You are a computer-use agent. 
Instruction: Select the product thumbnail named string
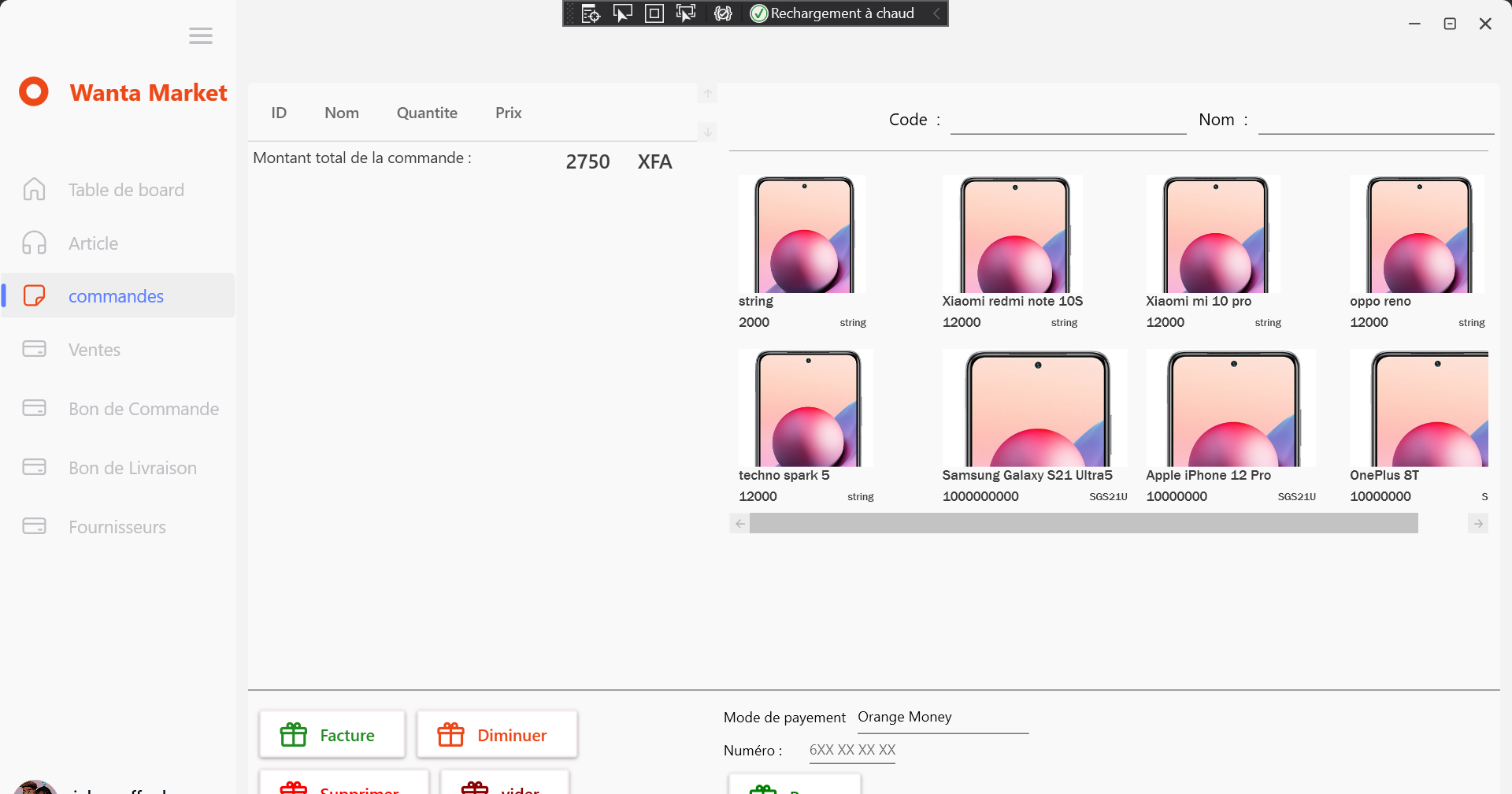pyautogui.click(x=802, y=234)
